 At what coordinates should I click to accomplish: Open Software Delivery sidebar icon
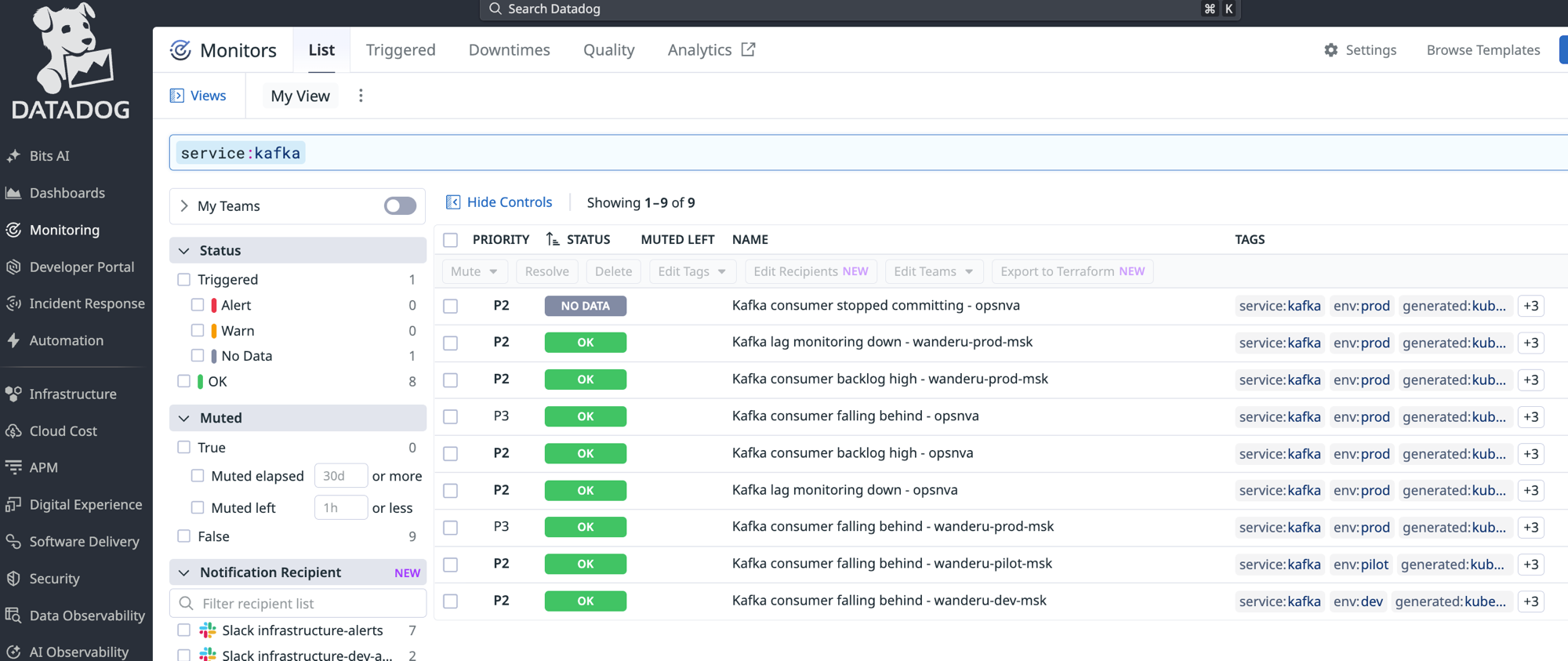point(13,541)
